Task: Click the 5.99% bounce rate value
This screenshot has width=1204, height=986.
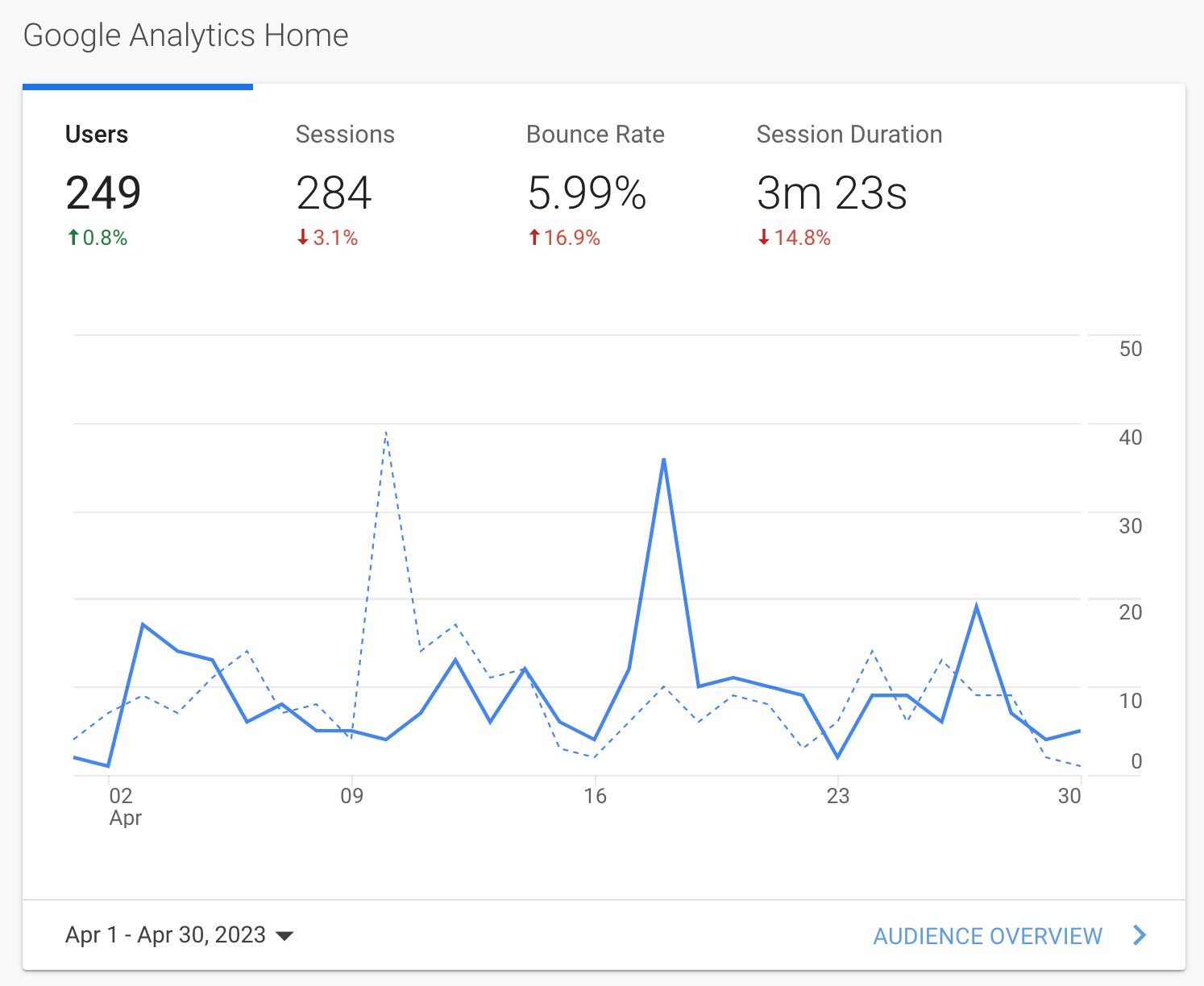Action: pos(587,193)
